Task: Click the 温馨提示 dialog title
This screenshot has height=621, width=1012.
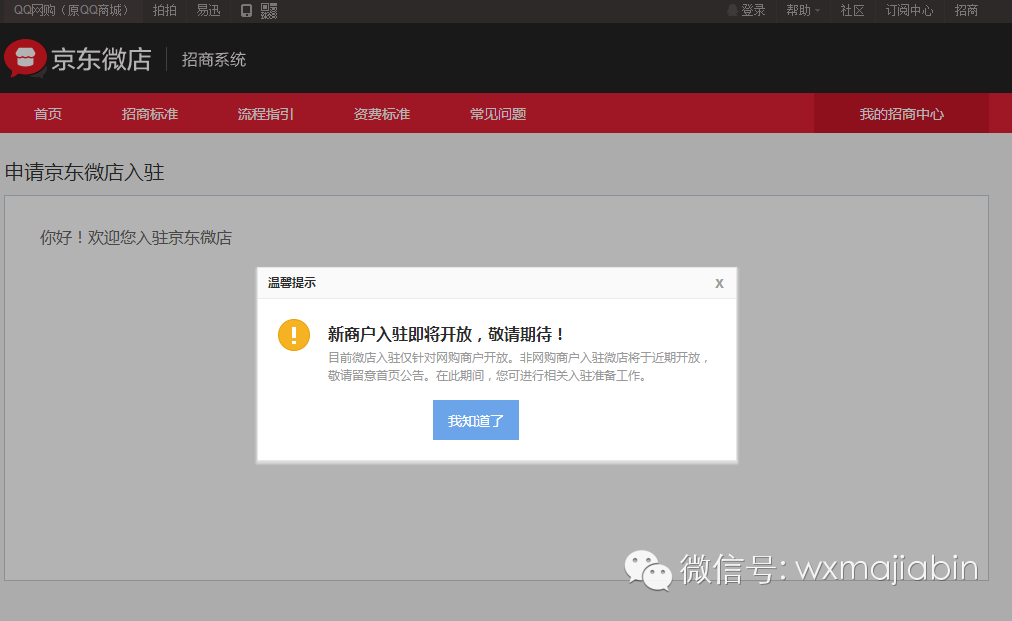Action: coord(292,283)
